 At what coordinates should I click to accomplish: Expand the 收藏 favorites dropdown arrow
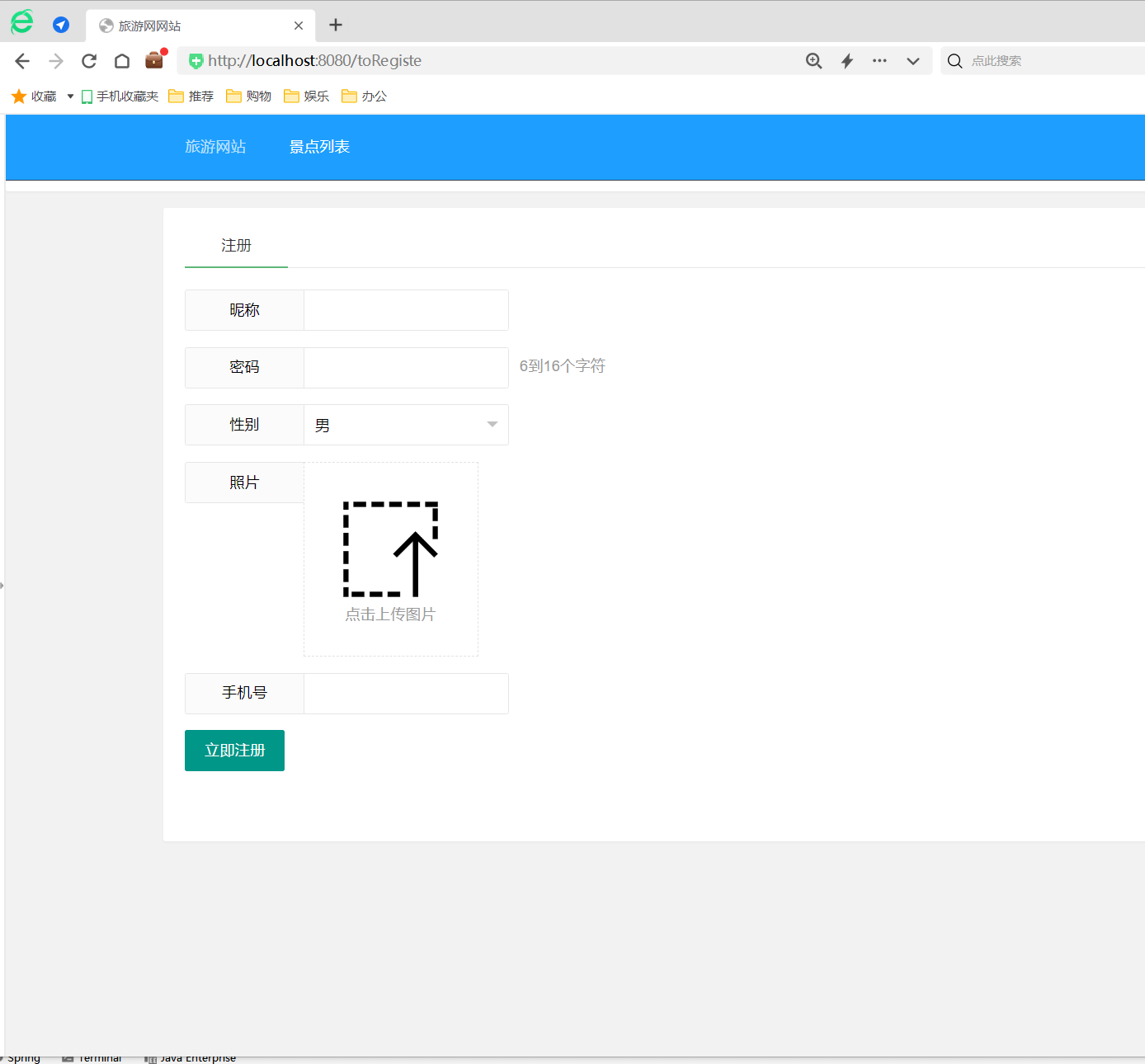[69, 96]
